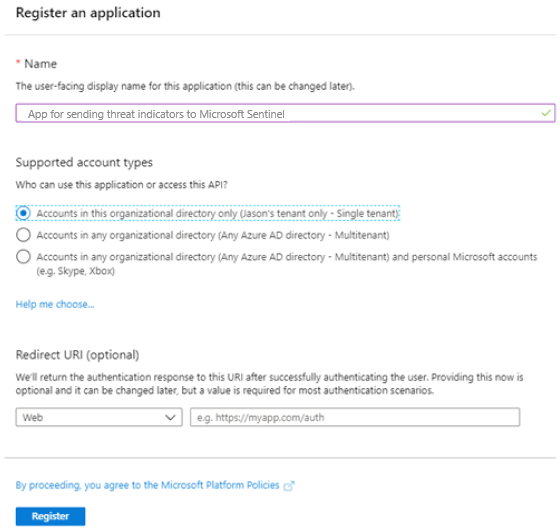Viewport: 560px width, 532px height.
Task: Click the Register an application heading
Action: 88,13
